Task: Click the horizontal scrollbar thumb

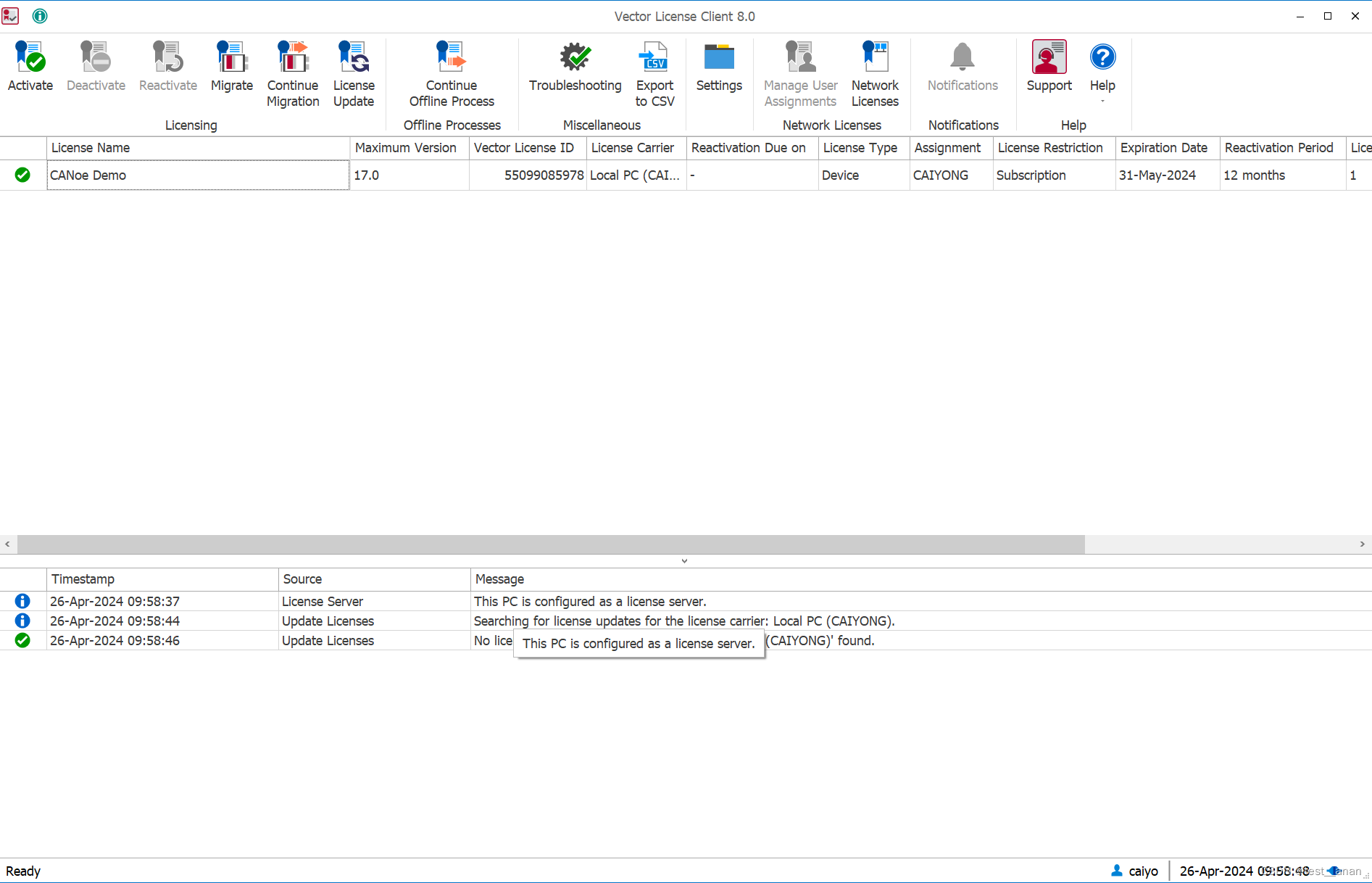Action: (x=551, y=544)
